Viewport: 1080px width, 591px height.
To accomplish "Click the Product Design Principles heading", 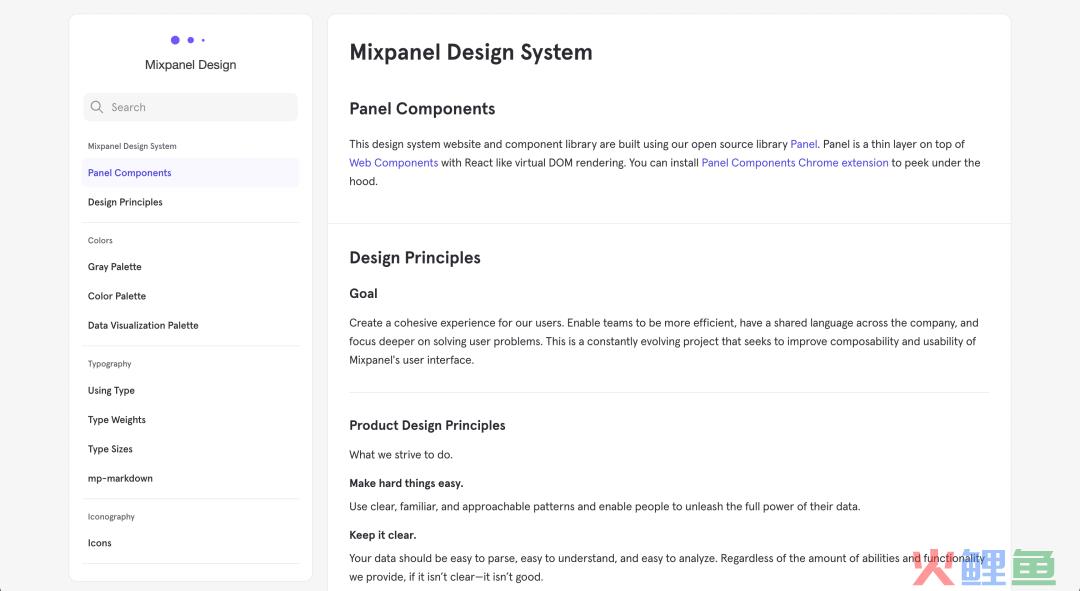I will pos(427,426).
